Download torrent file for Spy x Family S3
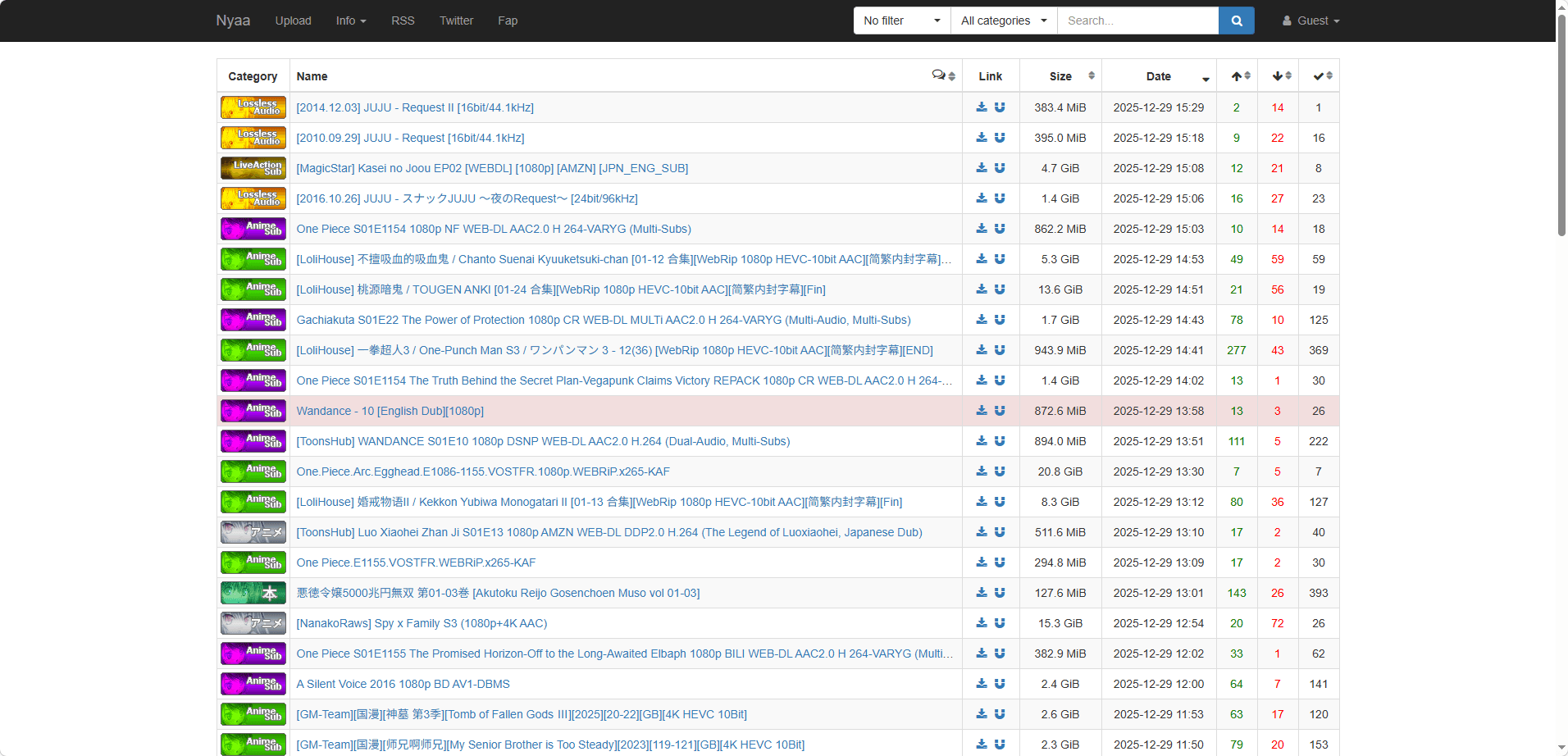 pyautogui.click(x=982, y=623)
